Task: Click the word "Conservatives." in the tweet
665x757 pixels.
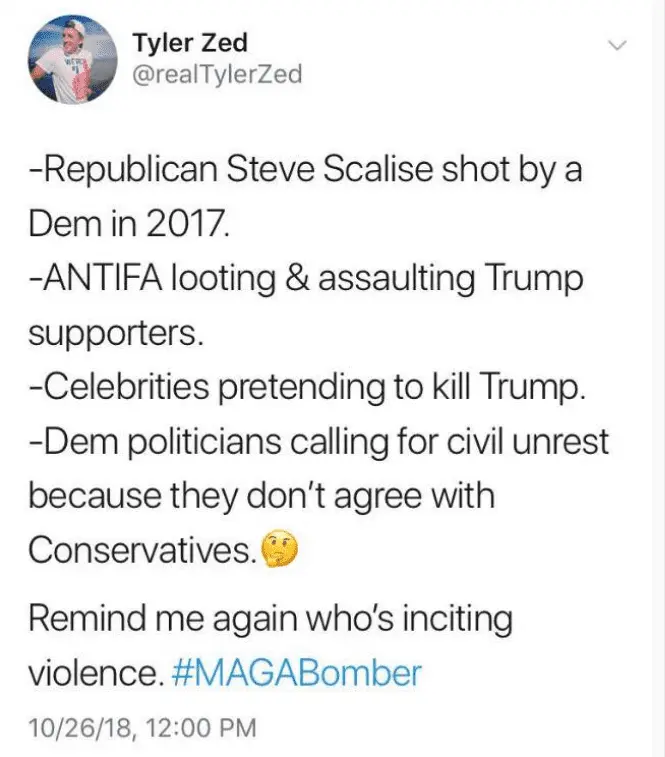Action: point(140,549)
